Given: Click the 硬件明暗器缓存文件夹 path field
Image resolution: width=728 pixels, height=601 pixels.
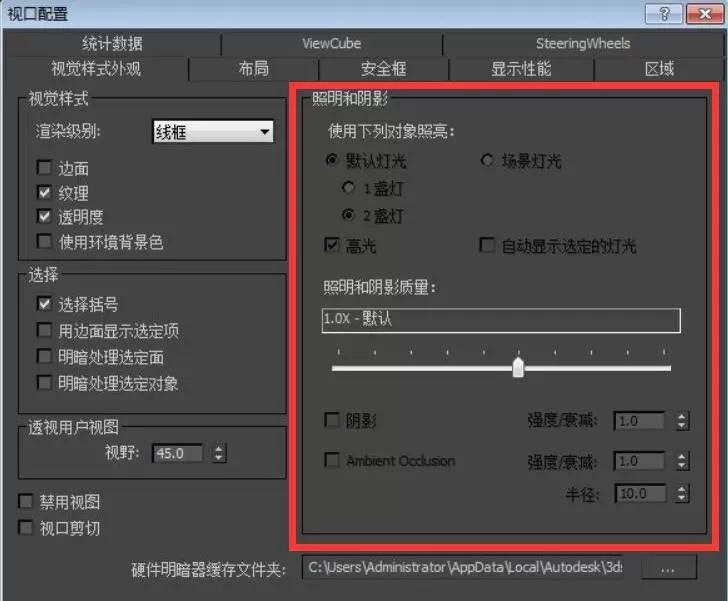Looking at the screenshot, I should click(x=463, y=567).
